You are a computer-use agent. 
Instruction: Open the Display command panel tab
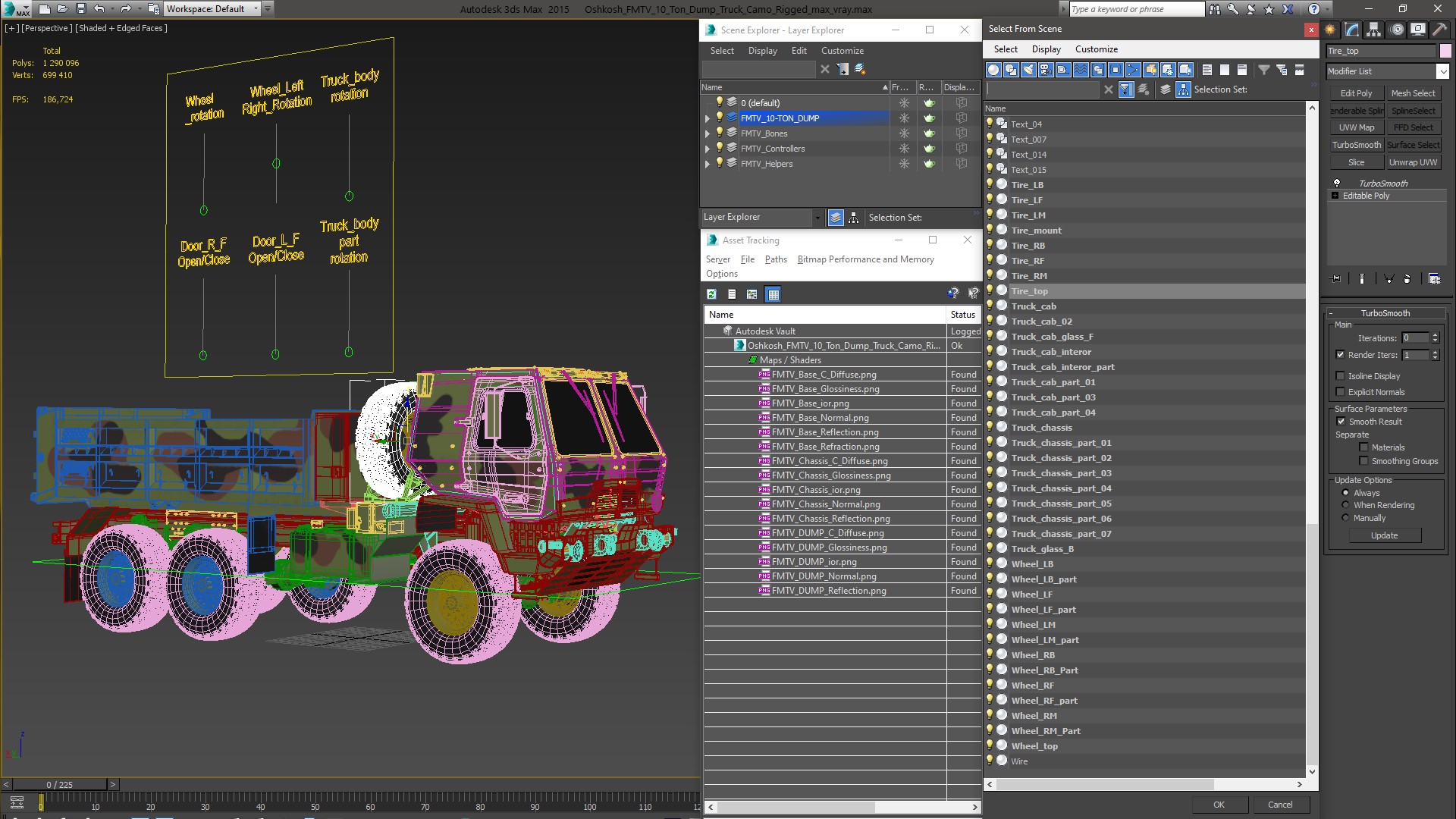[x=1417, y=30]
